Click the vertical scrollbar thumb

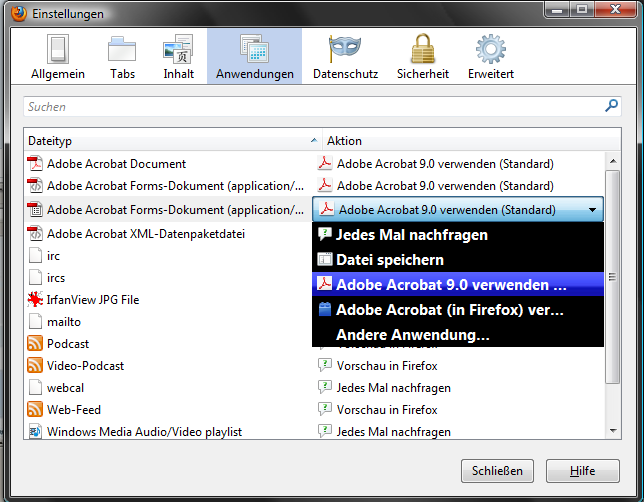[612, 277]
